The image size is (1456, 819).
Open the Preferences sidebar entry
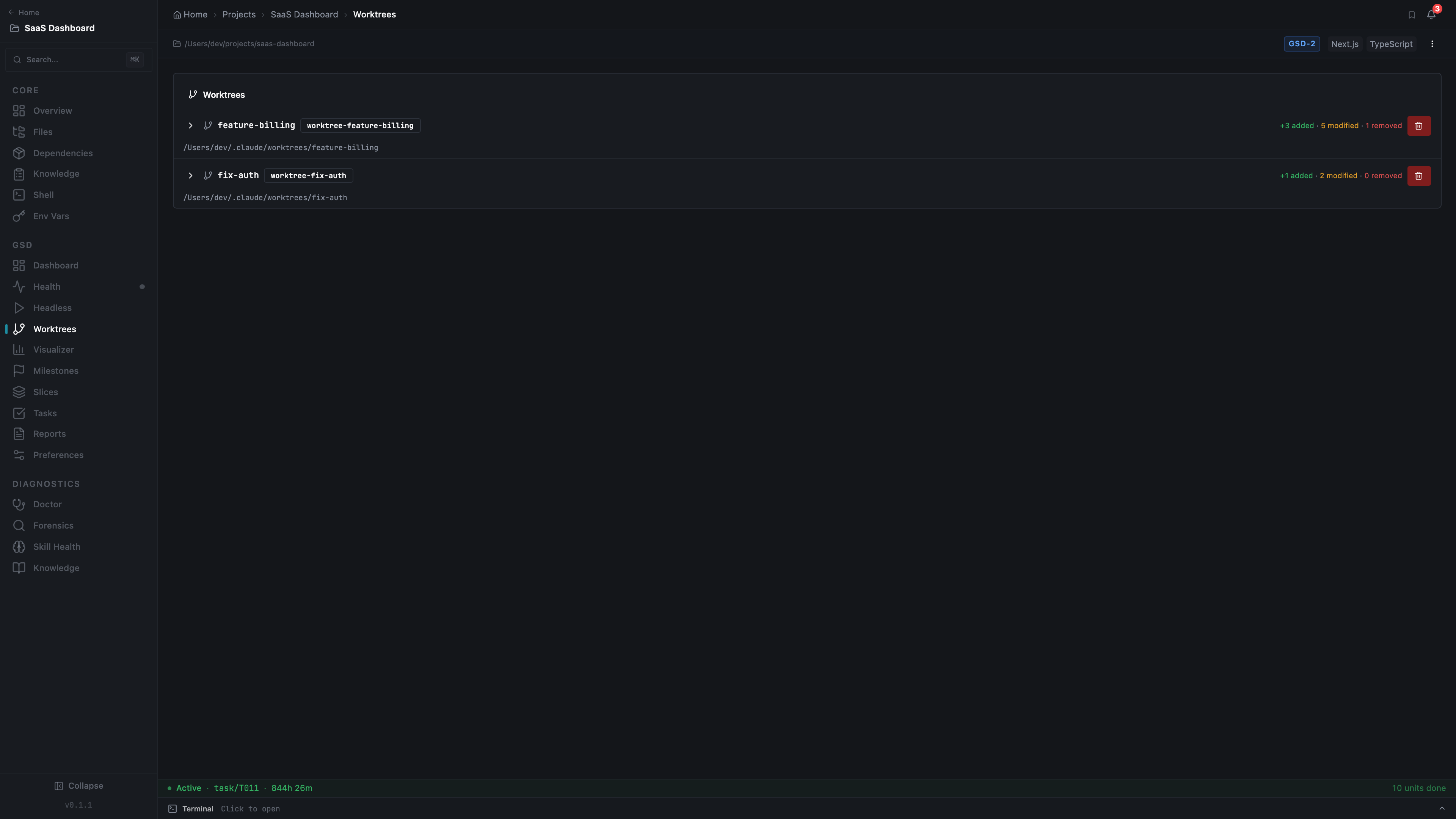tap(58, 455)
